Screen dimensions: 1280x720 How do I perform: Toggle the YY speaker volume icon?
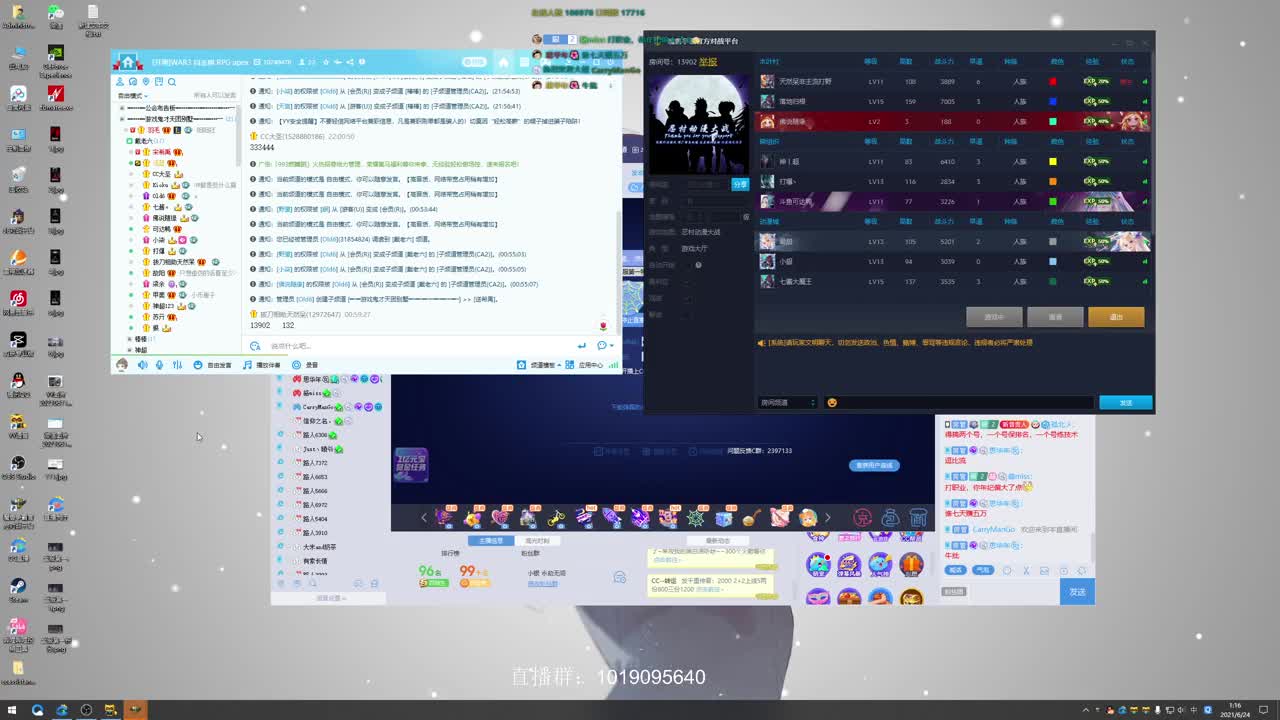click(x=142, y=365)
